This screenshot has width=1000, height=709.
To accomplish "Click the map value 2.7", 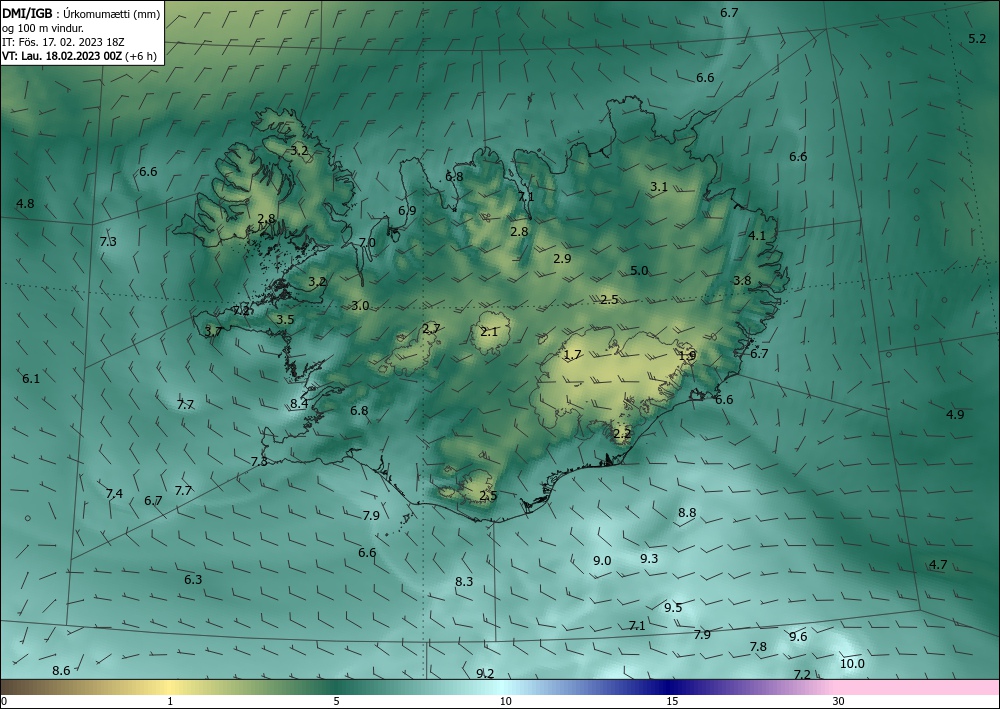I will [431, 329].
